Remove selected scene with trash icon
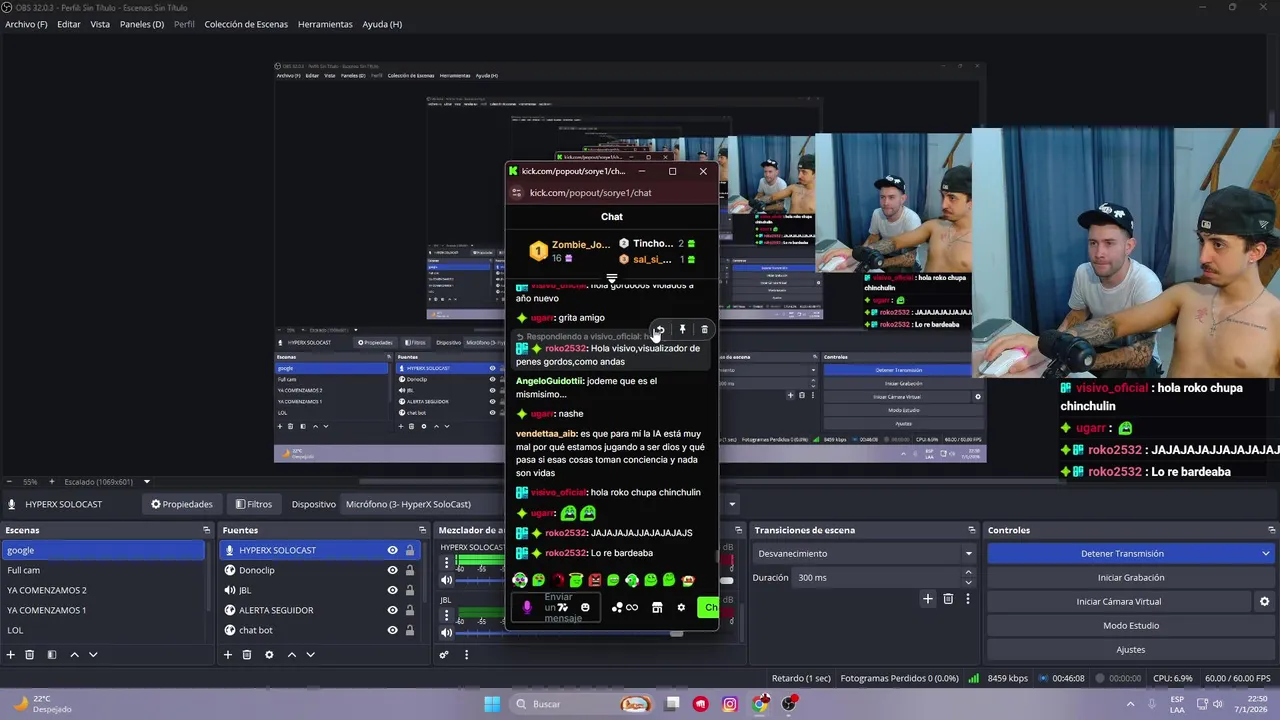 30,655
